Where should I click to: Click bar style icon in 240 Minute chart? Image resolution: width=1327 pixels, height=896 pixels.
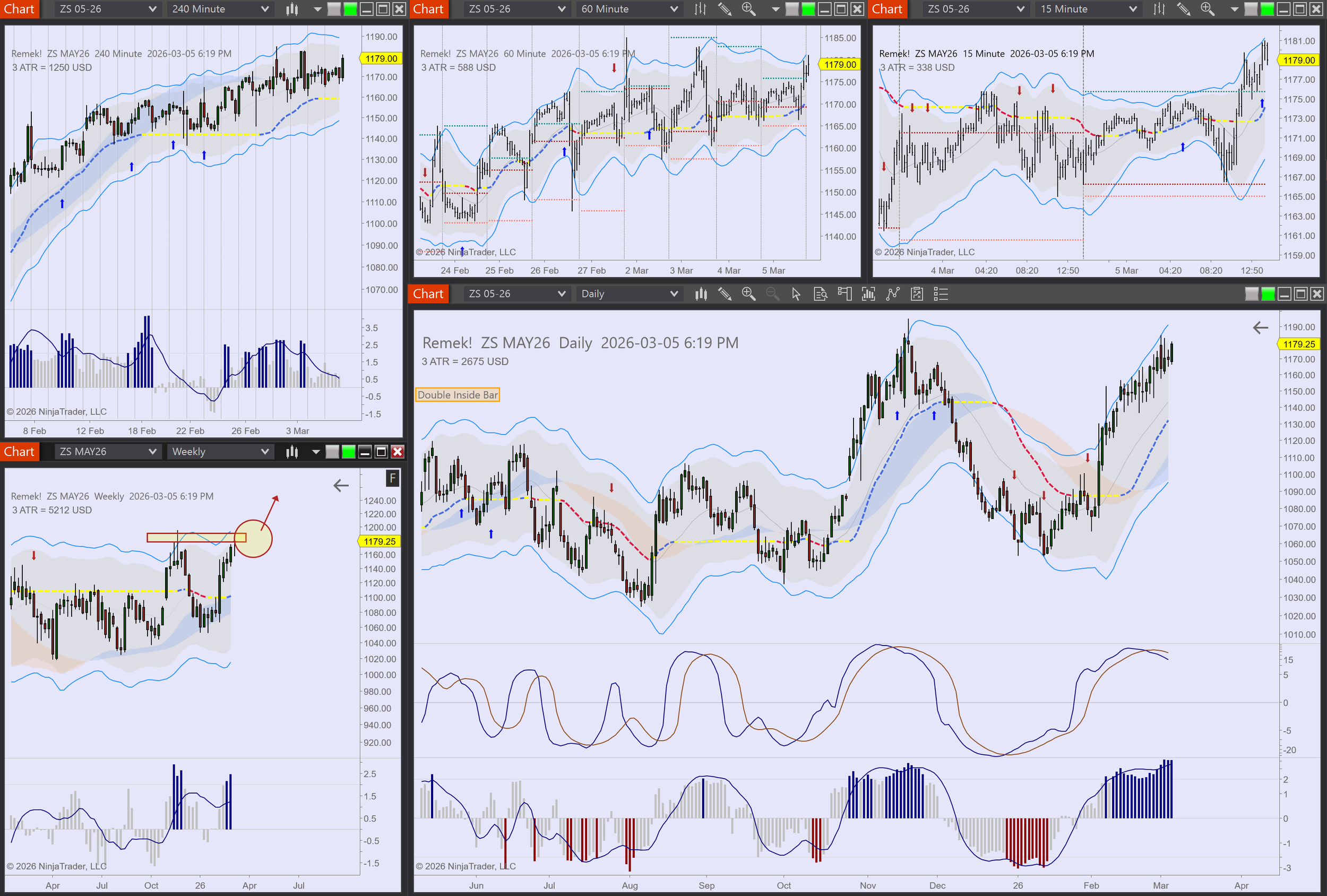tap(292, 9)
